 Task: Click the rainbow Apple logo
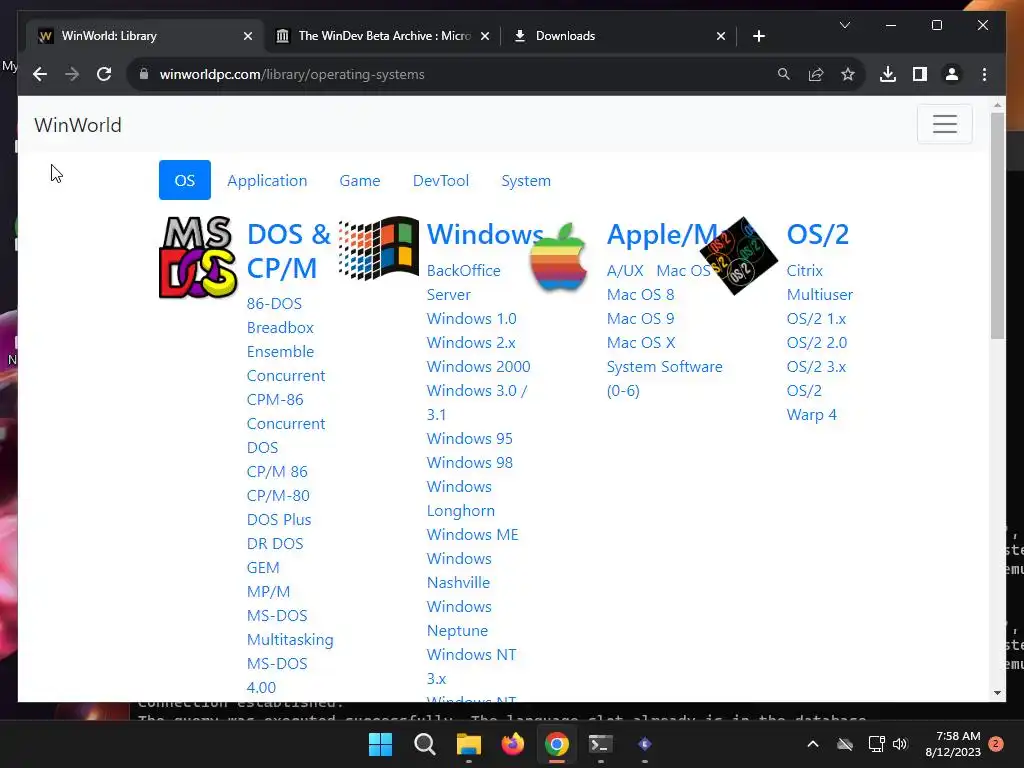click(558, 257)
